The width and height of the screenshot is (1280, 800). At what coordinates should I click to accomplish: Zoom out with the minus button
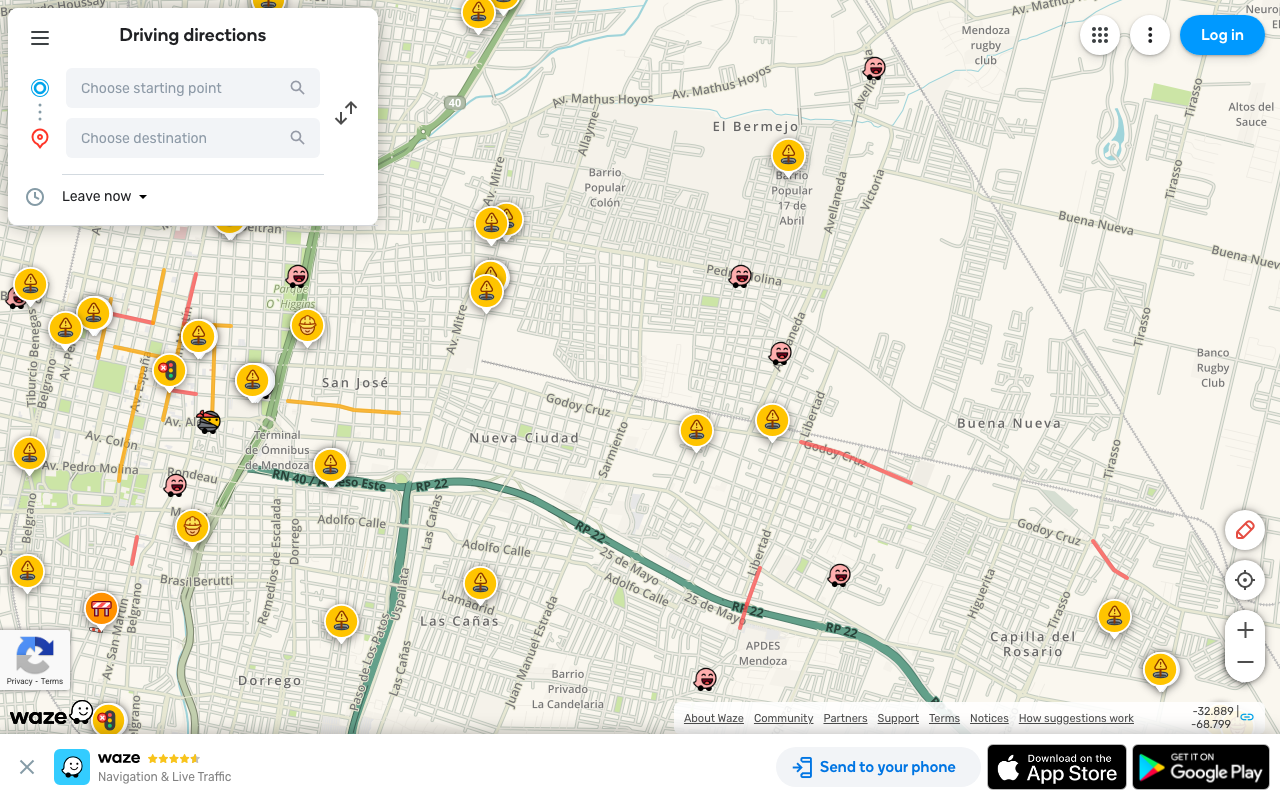(x=1244, y=662)
